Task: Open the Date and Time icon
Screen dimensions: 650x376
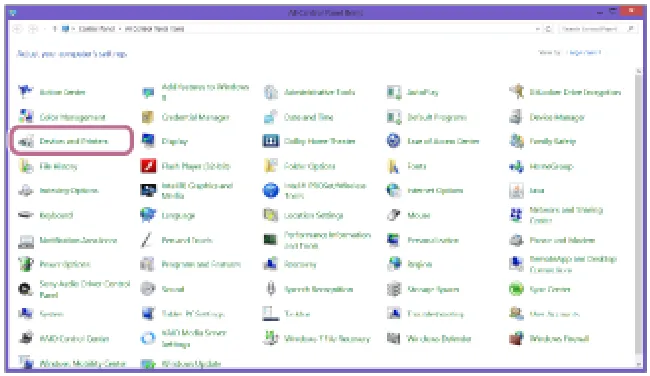Action: tap(271, 117)
